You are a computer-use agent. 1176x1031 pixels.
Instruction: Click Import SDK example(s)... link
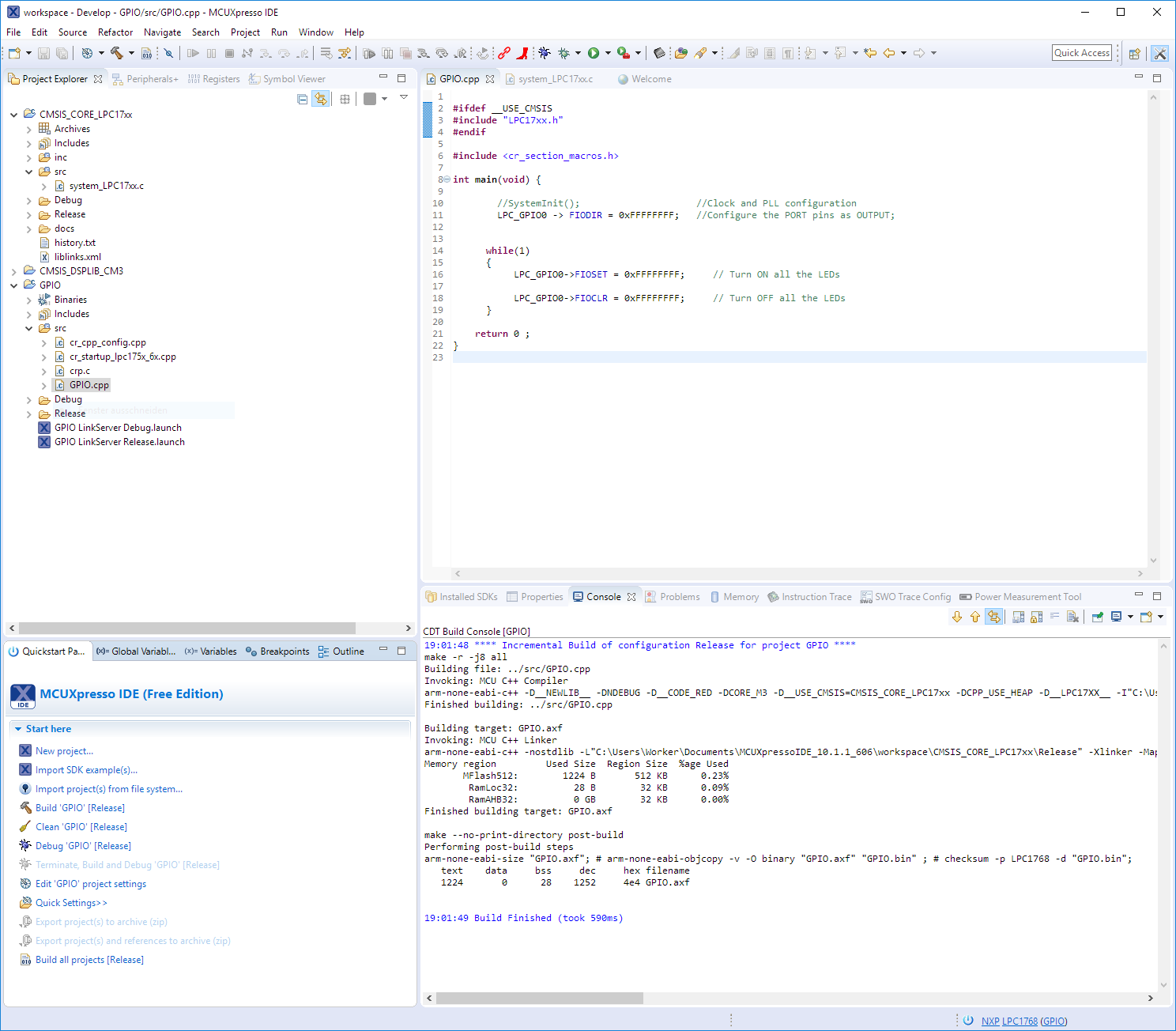[86, 770]
